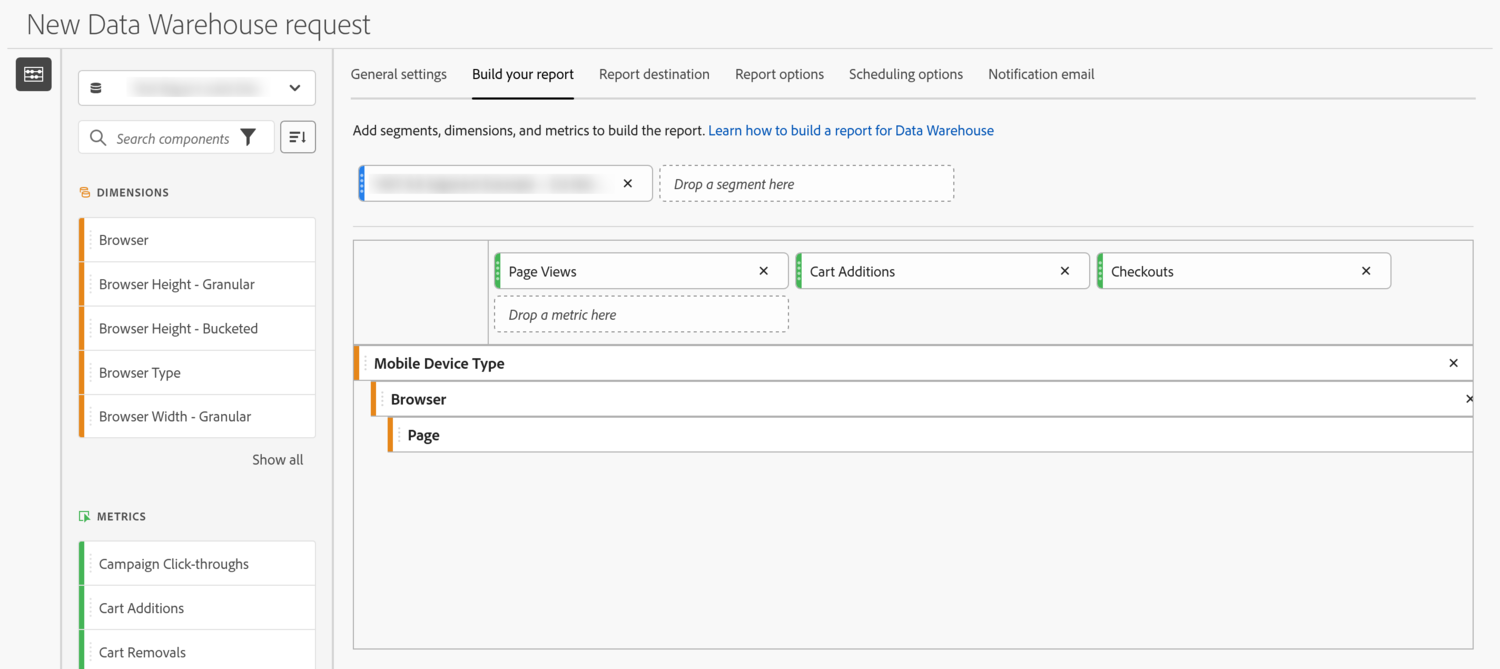The image size is (1500, 669).
Task: Select the Cart Additions chip in report
Action: coord(942,271)
